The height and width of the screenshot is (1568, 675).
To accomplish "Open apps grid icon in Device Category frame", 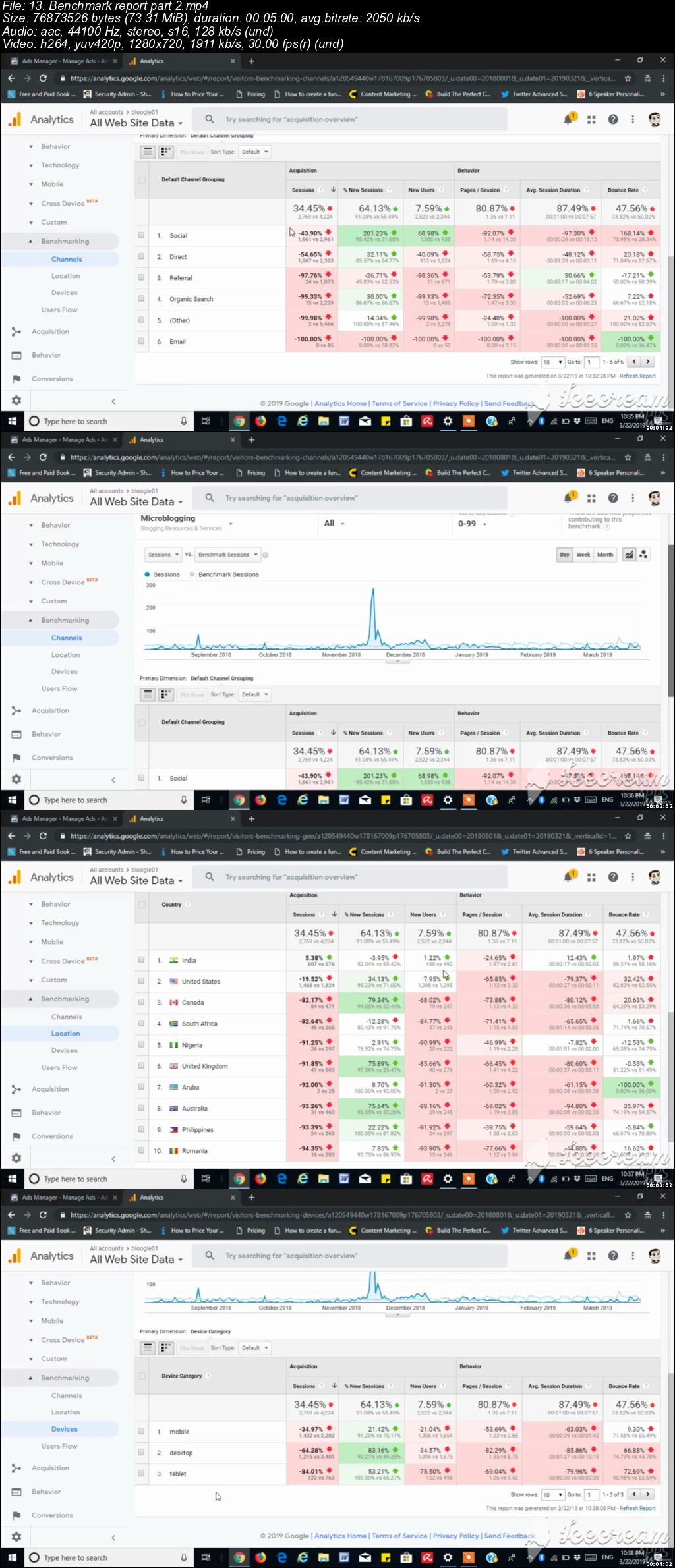I will click(x=591, y=1256).
